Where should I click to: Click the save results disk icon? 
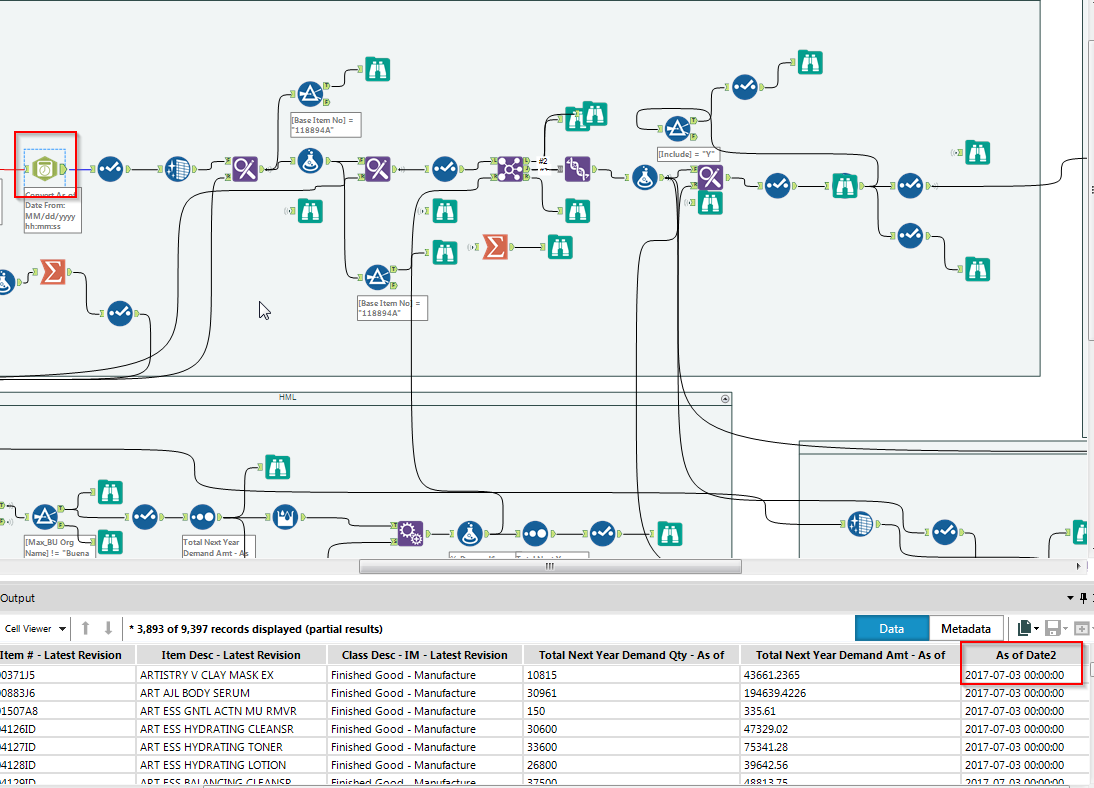(1053, 628)
